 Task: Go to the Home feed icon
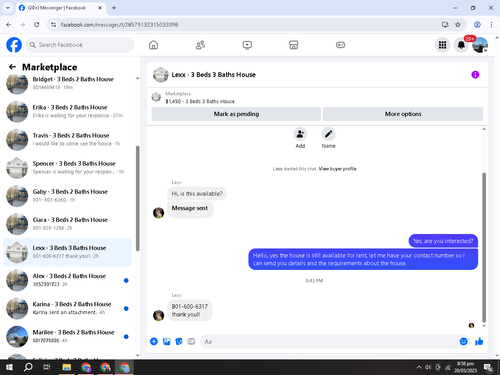click(153, 45)
